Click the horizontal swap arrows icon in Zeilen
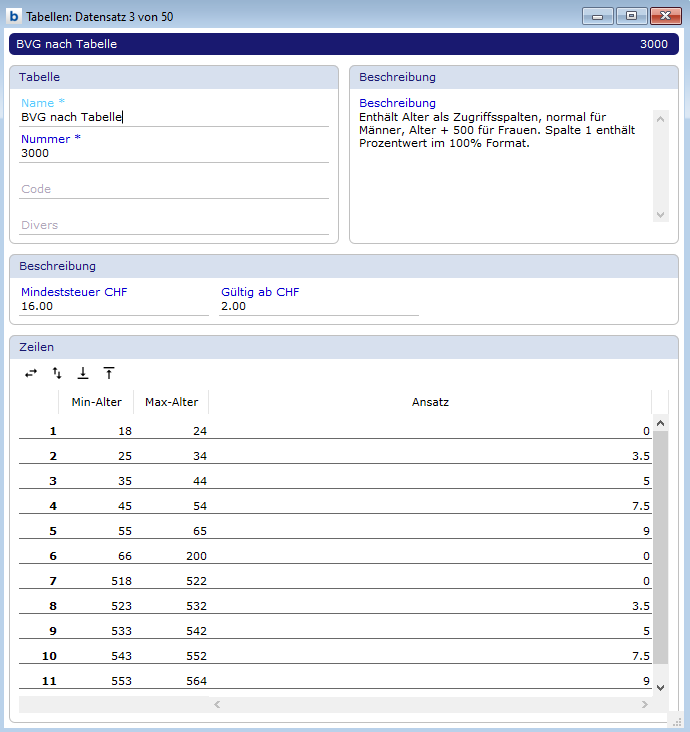This screenshot has height=732, width=690. point(31,373)
